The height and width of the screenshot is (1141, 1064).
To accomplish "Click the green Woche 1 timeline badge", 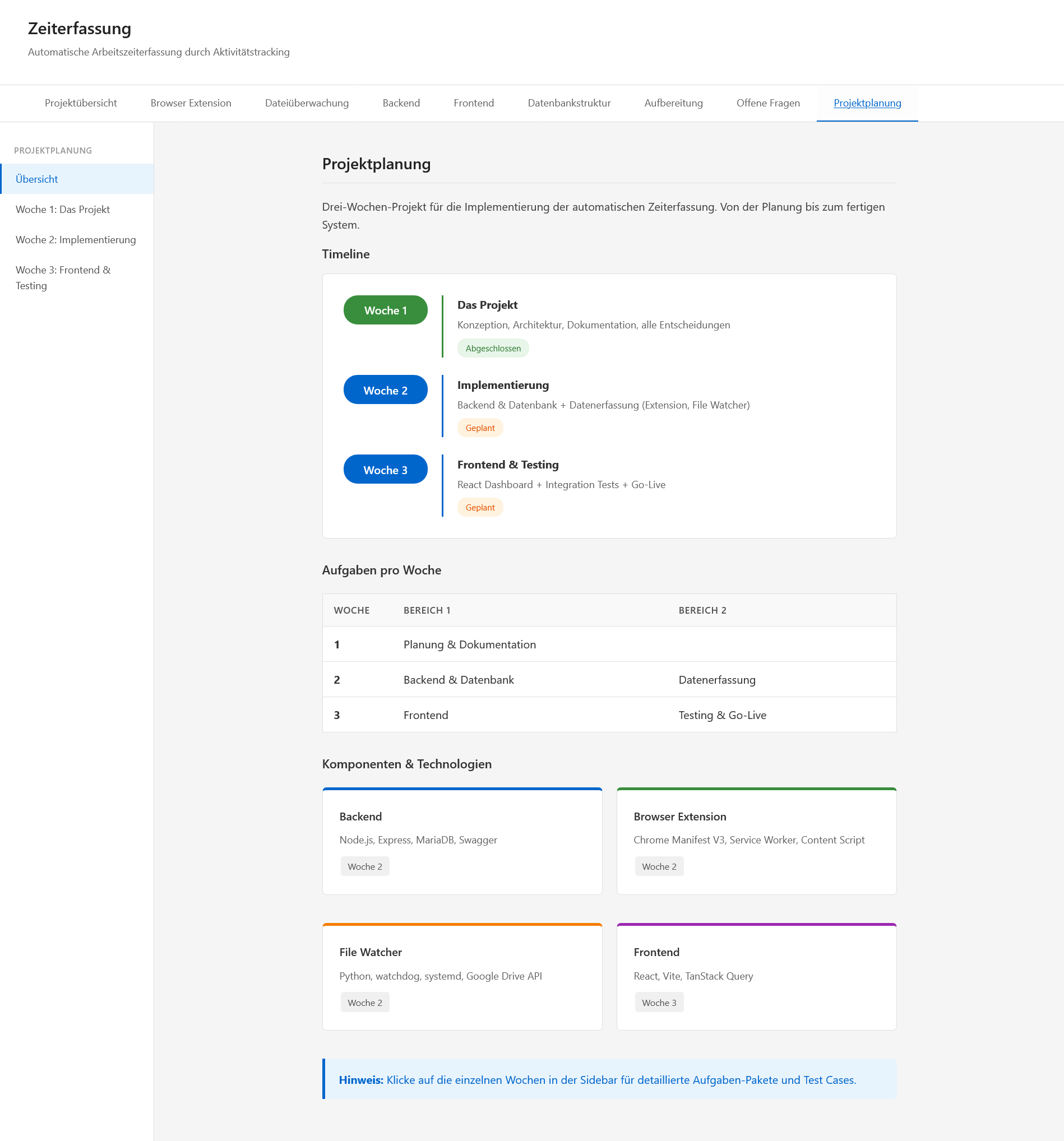I will pos(385,310).
